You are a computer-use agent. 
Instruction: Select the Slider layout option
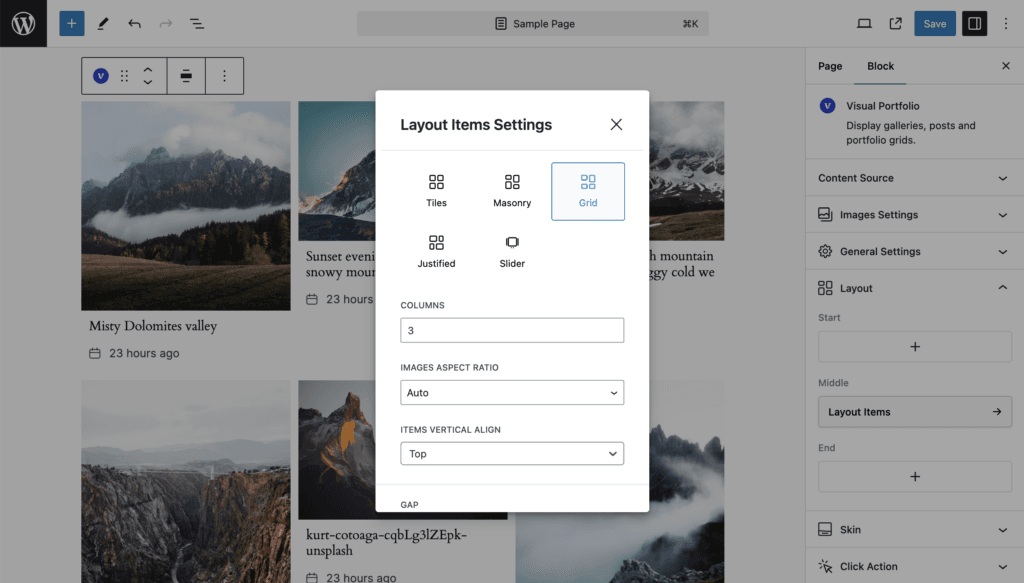tap(512, 252)
